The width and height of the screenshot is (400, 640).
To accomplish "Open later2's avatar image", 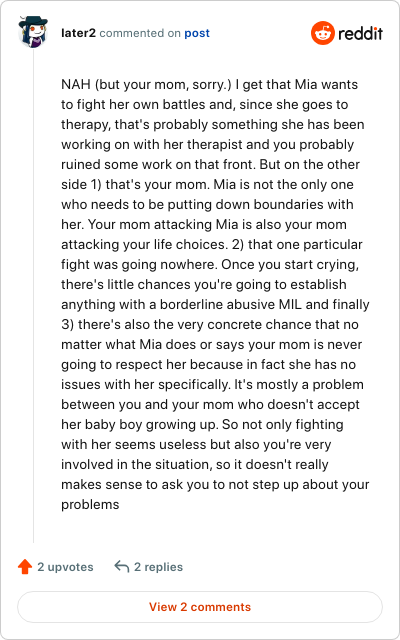I will (33, 32).
